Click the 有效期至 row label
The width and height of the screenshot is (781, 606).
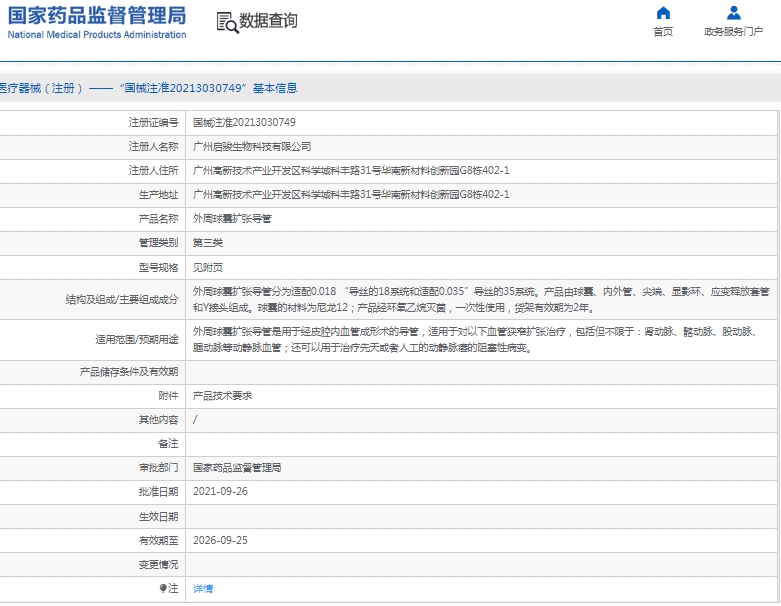point(158,540)
